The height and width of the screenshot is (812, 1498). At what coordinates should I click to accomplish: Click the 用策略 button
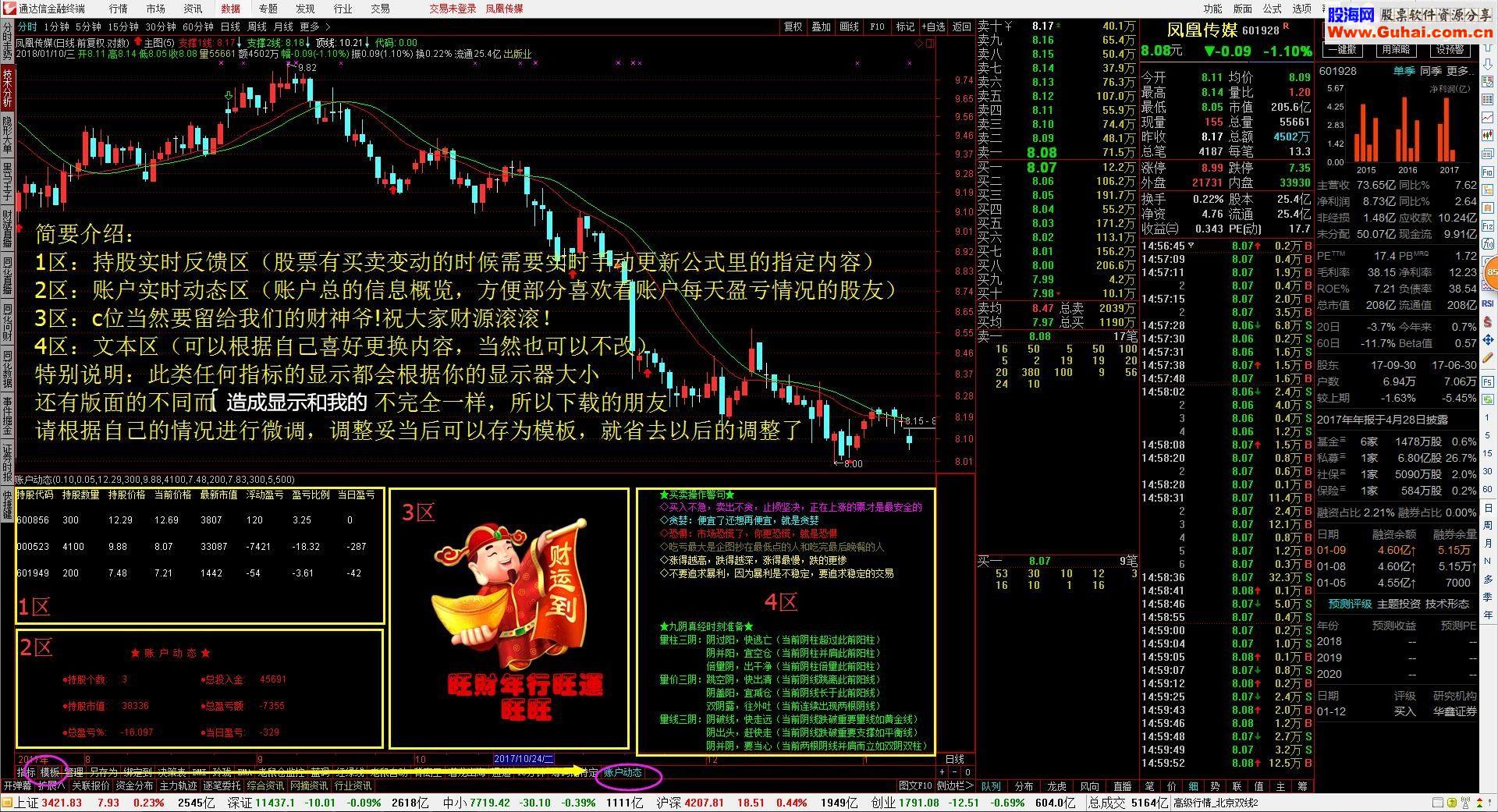coord(1396,49)
